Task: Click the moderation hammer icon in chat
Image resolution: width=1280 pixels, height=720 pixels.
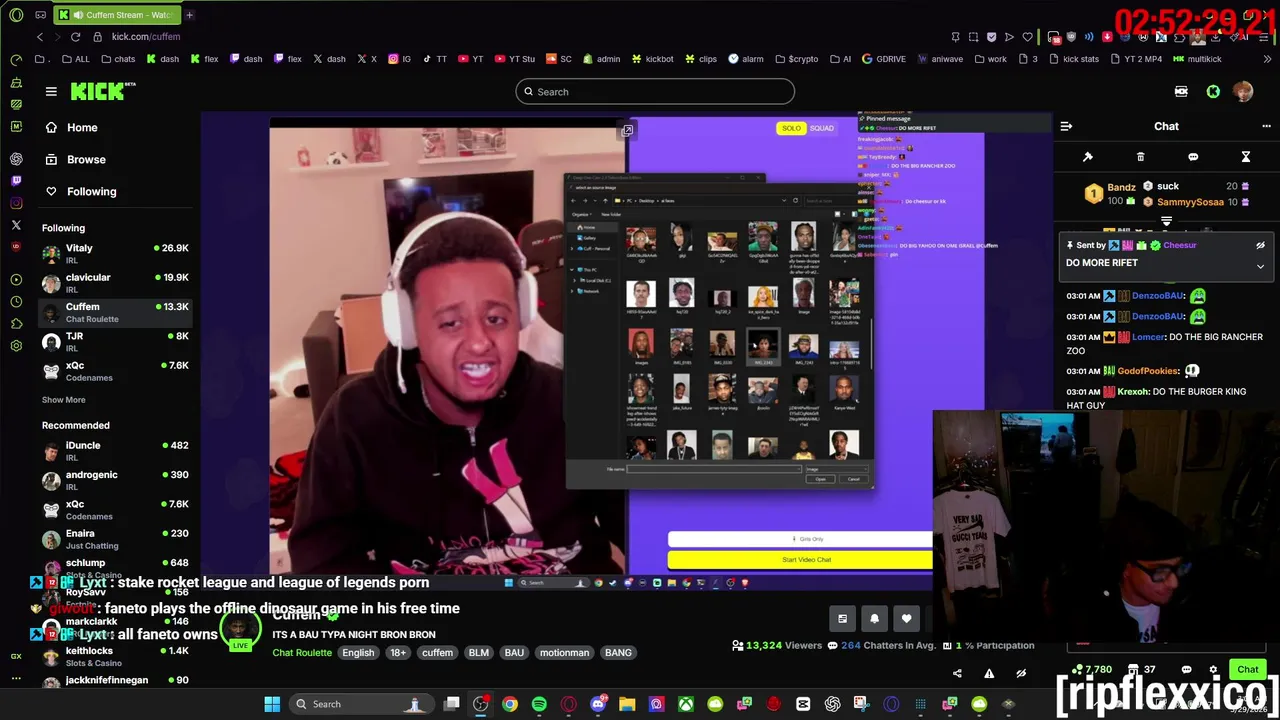Action: (x=1088, y=157)
